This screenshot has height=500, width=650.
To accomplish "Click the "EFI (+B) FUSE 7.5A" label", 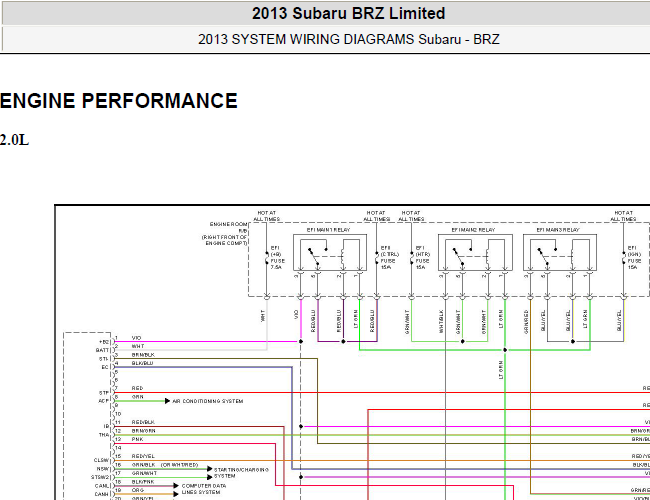I will pos(278,257).
